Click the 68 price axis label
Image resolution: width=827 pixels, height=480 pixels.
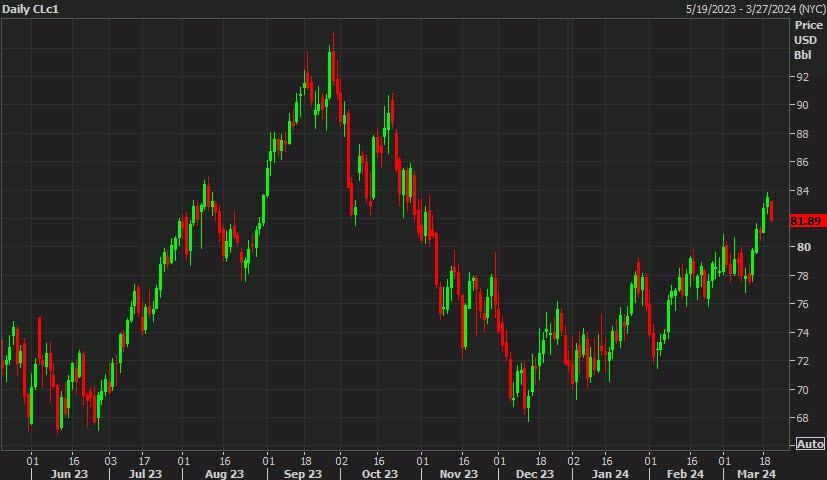click(x=802, y=418)
